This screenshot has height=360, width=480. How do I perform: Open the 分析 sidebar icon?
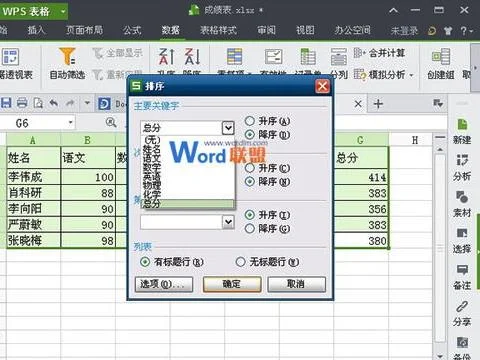(x=462, y=161)
